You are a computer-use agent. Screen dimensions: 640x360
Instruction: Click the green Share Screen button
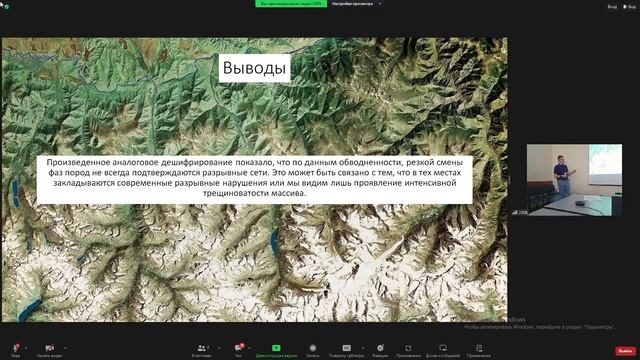pos(276,350)
